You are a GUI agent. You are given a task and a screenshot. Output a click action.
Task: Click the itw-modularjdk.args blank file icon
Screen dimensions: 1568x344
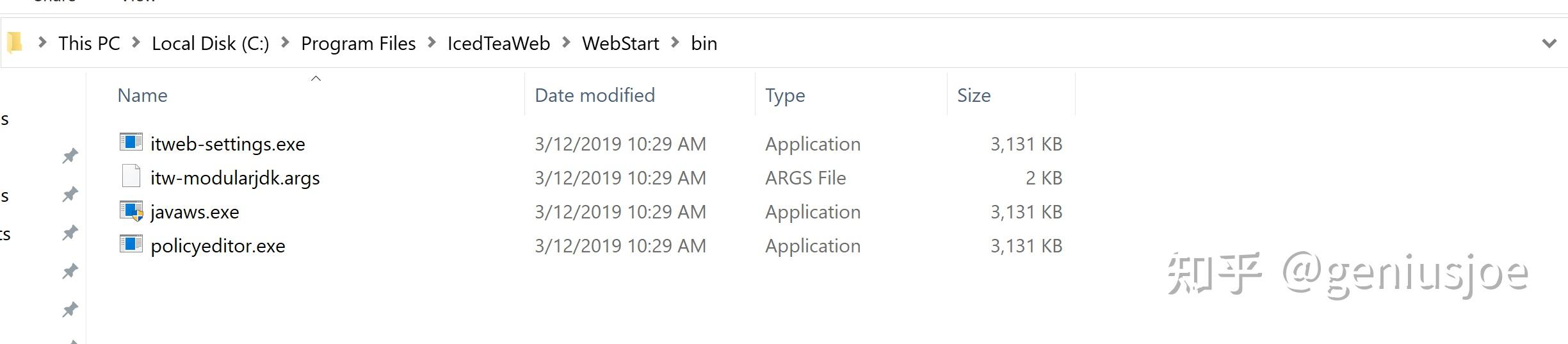click(x=131, y=176)
